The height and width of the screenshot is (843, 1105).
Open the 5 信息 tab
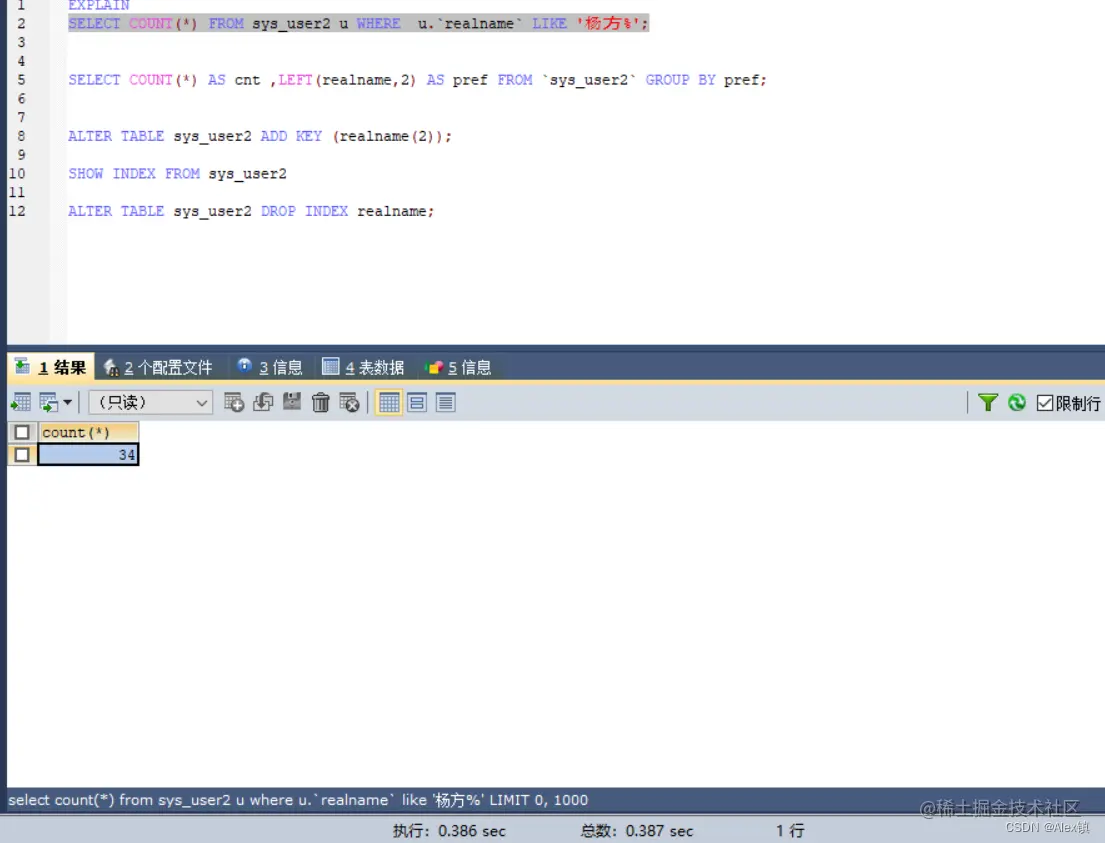pyautogui.click(x=459, y=367)
